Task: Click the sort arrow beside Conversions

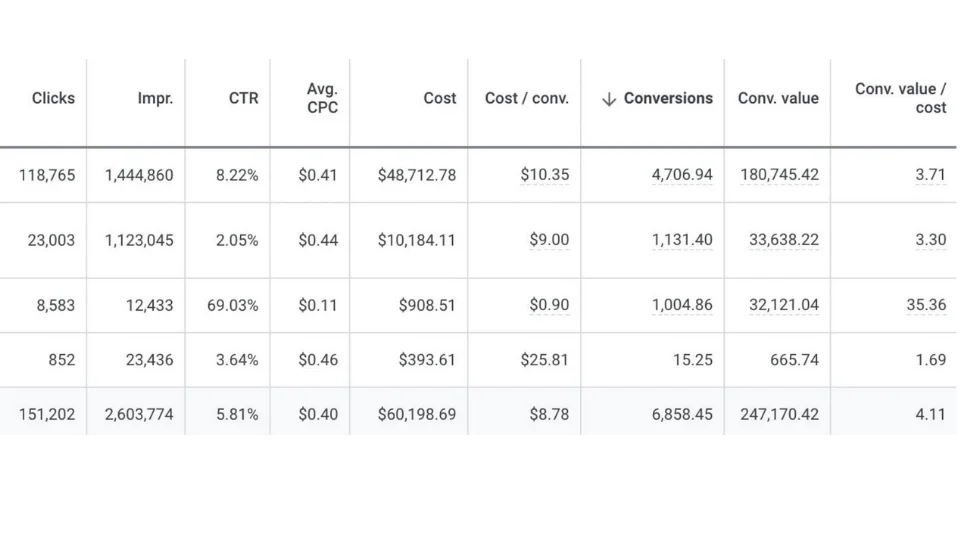Action: 609,99
